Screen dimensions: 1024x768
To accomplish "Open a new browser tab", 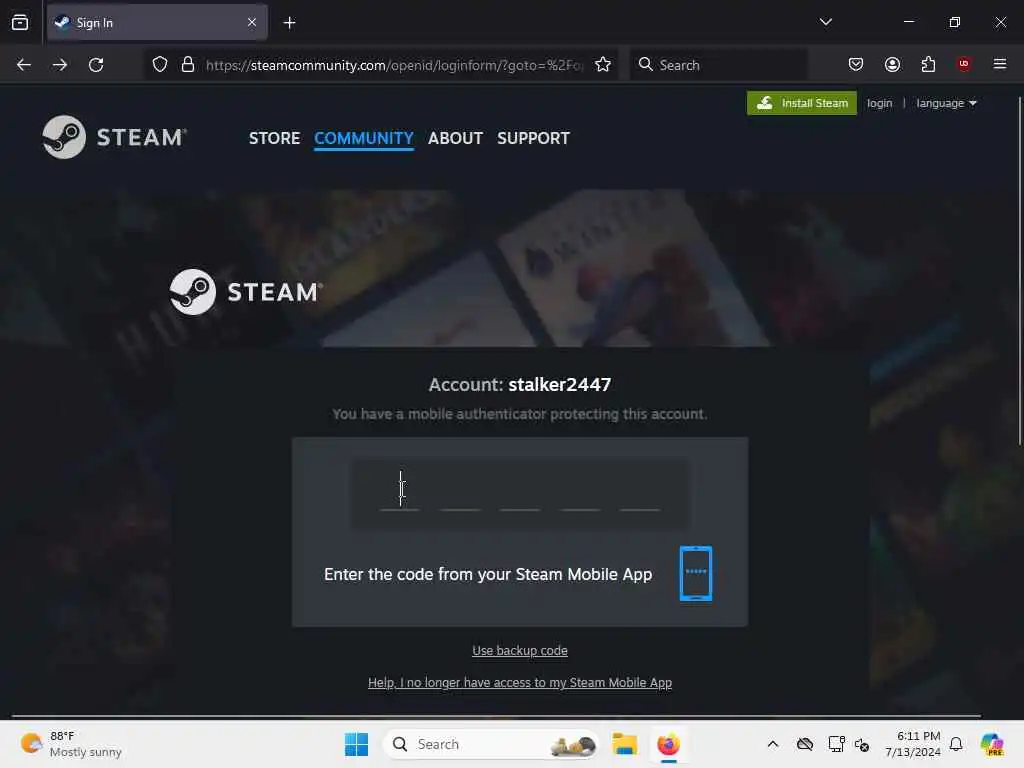I will tap(289, 23).
